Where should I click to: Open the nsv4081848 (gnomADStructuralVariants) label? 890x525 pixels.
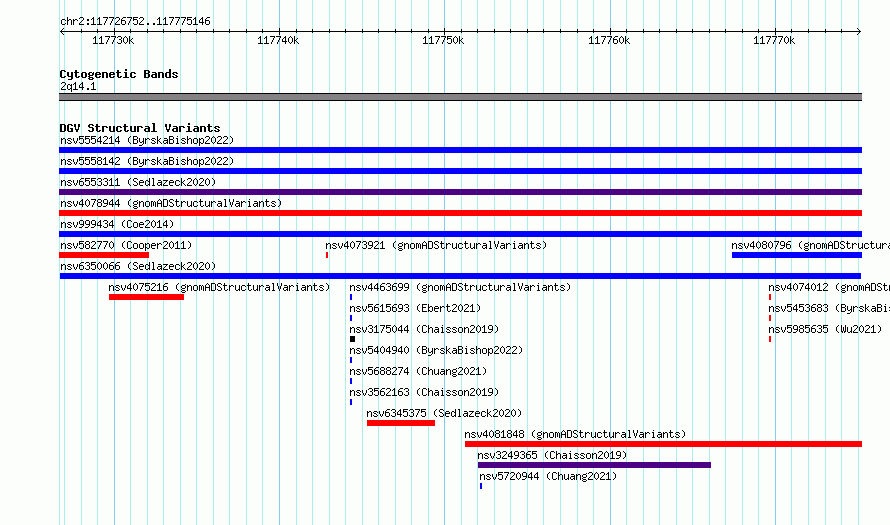coord(575,434)
